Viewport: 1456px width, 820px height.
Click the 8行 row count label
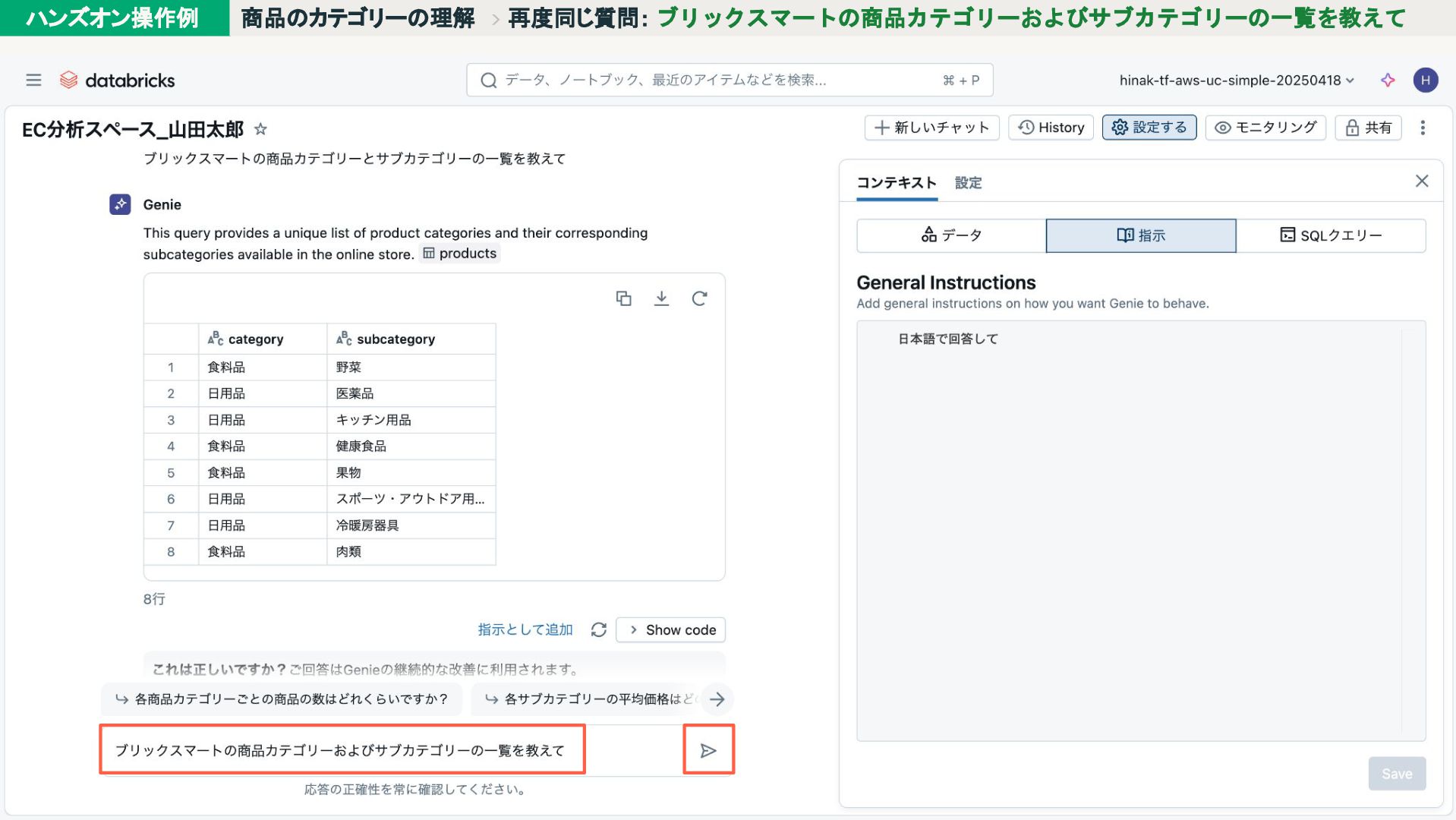coord(154,599)
